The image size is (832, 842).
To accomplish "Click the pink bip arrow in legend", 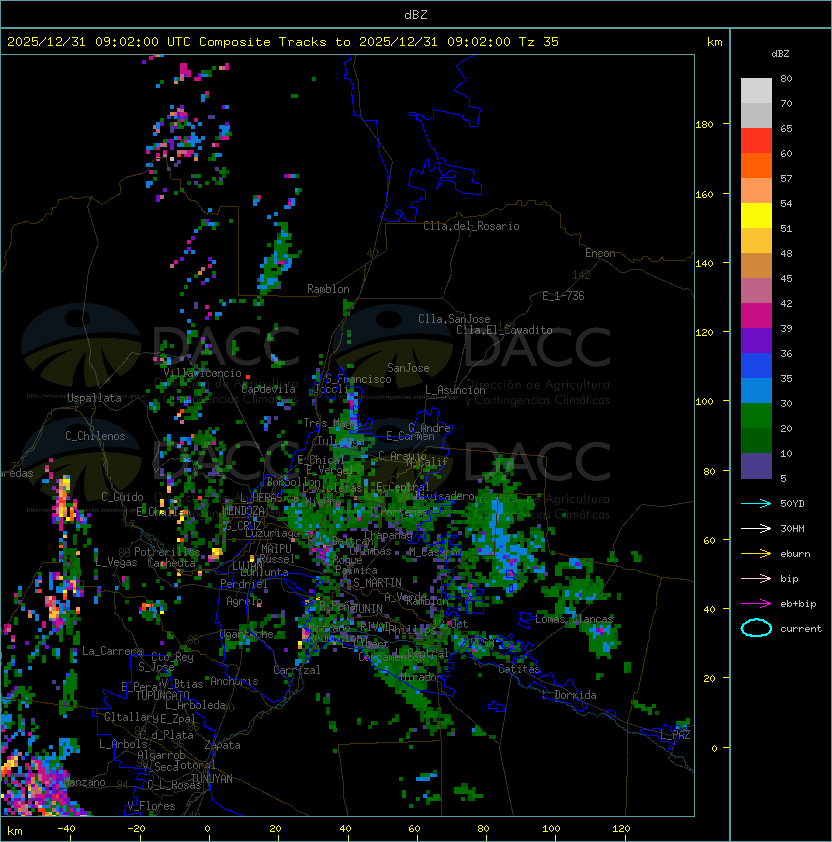I will coord(756,579).
